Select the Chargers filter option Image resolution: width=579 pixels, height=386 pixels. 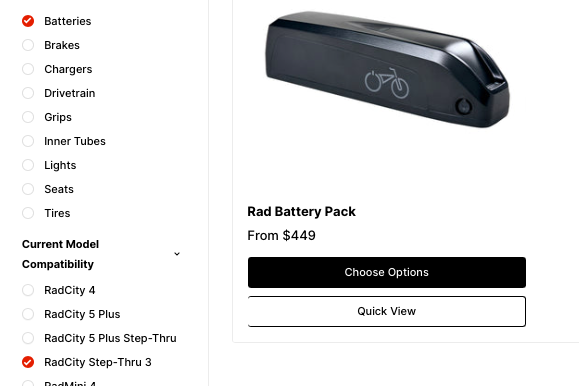point(28,69)
